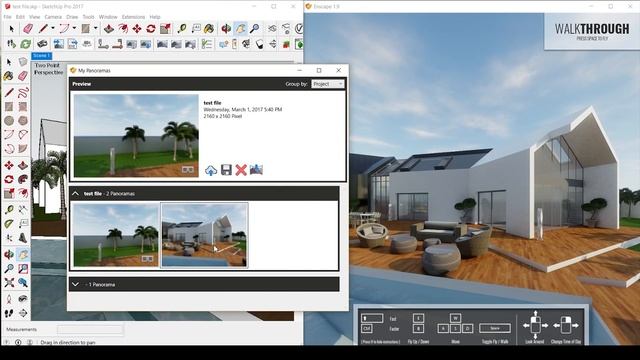640x360 pixels.
Task: Open the Window menu in SketchUp
Action: click(x=108, y=17)
